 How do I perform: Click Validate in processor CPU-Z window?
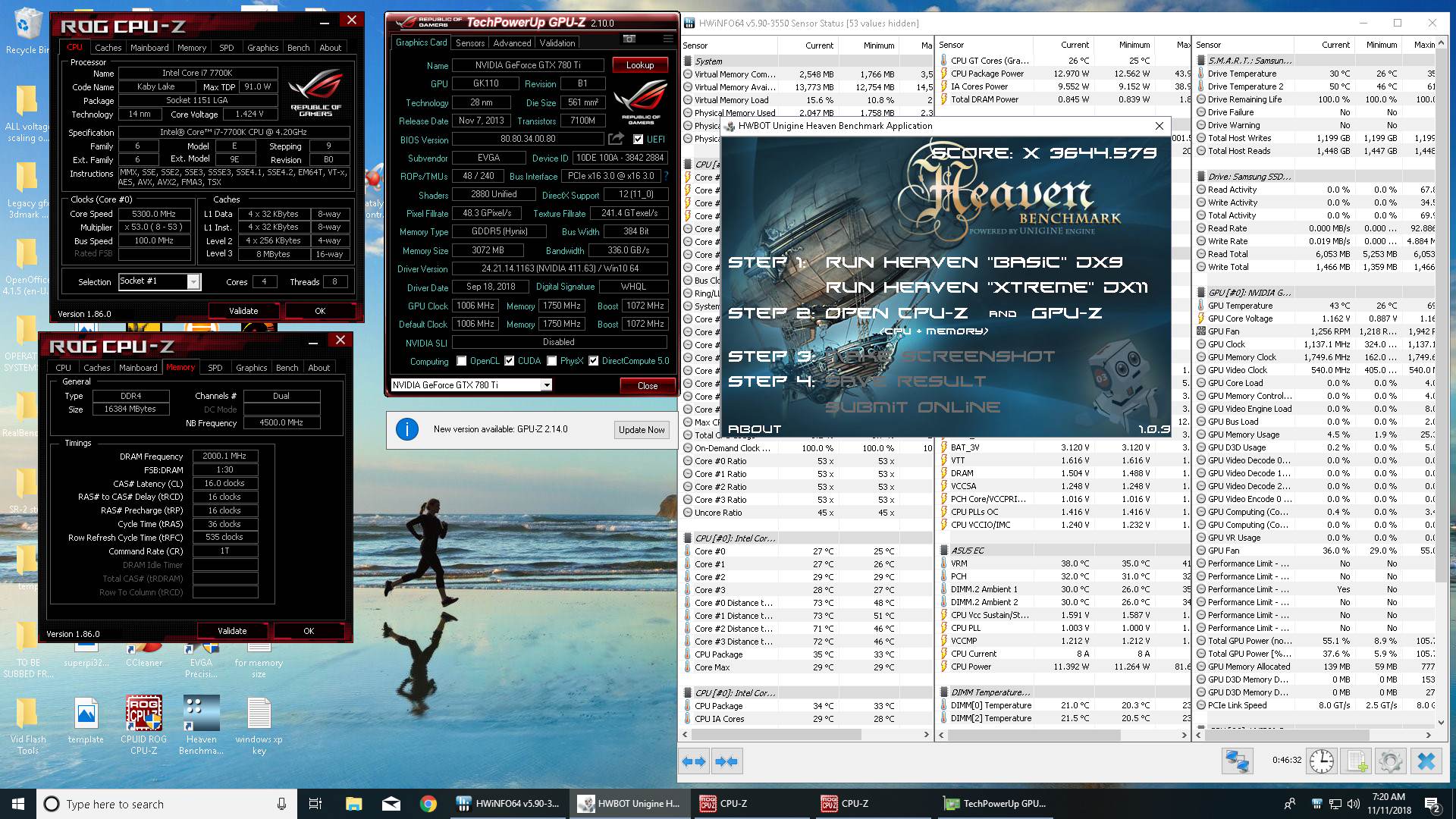pos(243,311)
